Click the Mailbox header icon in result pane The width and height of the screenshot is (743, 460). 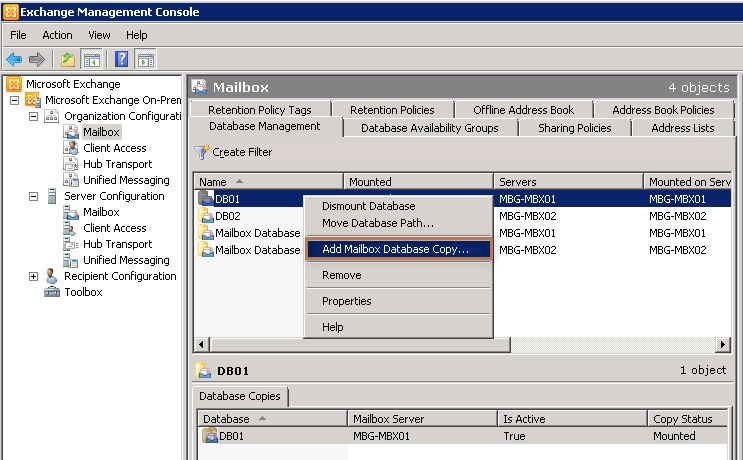tap(199, 87)
